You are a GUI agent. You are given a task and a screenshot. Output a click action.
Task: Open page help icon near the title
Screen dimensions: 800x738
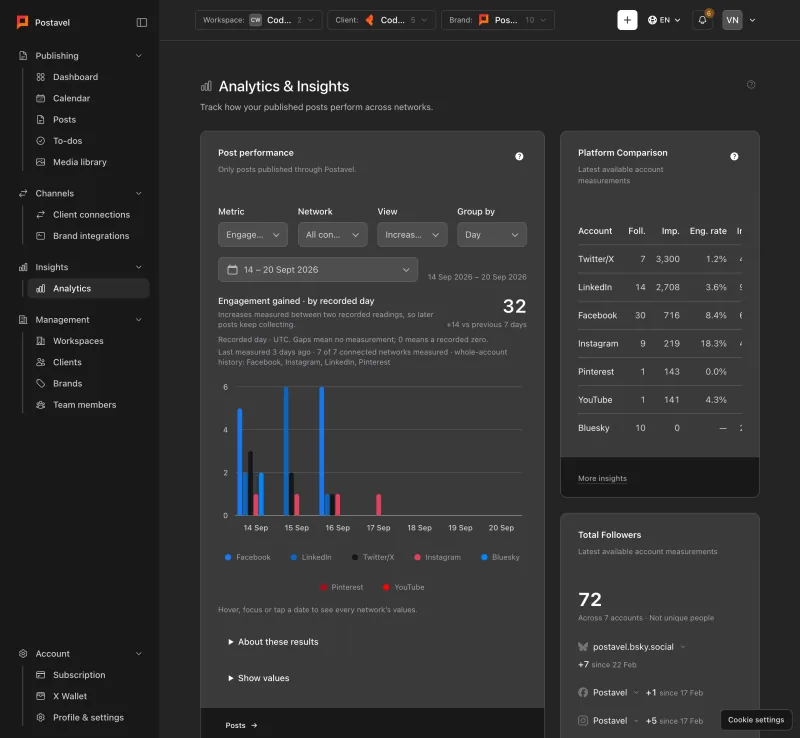751,85
